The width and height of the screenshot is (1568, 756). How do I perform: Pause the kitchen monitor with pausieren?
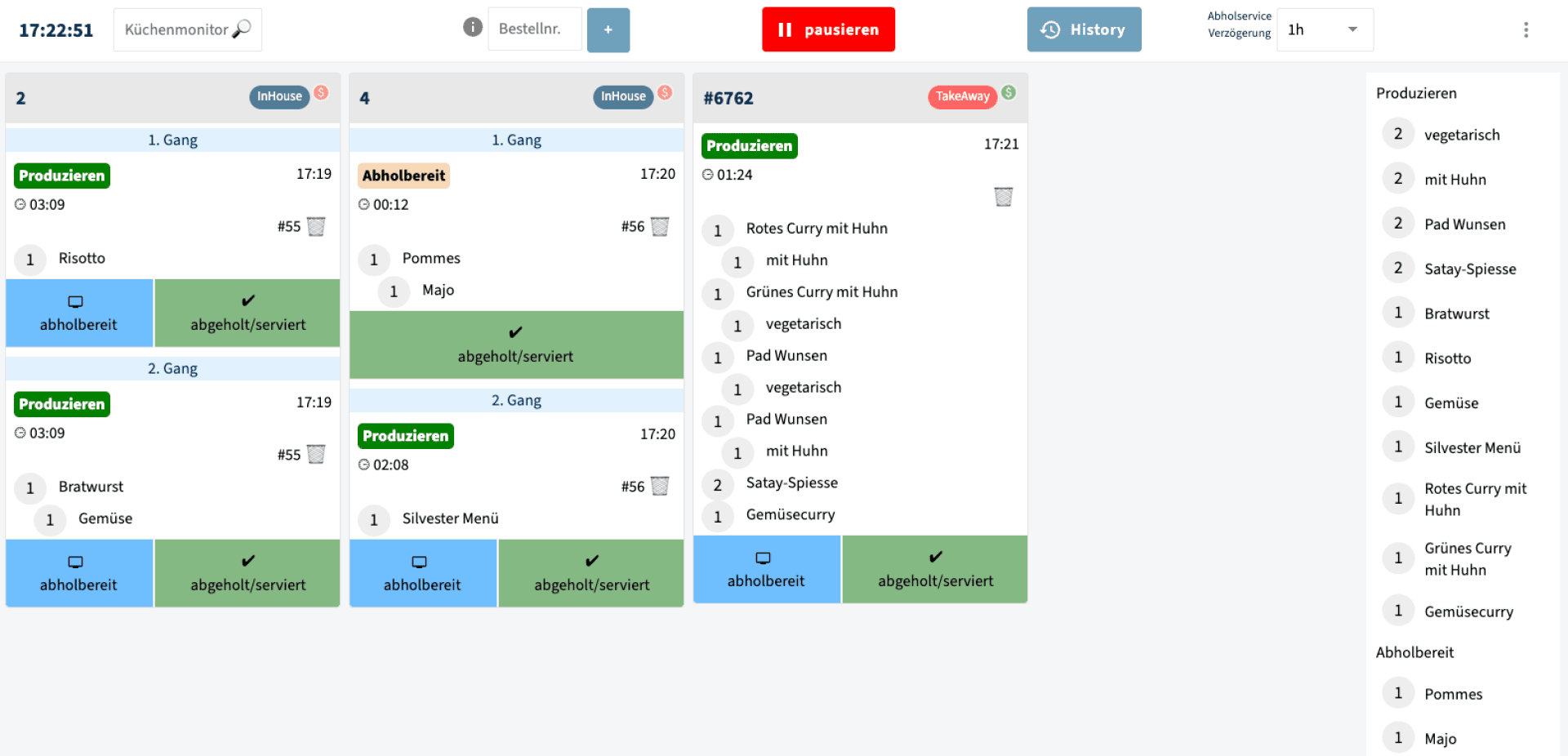pyautogui.click(x=827, y=30)
